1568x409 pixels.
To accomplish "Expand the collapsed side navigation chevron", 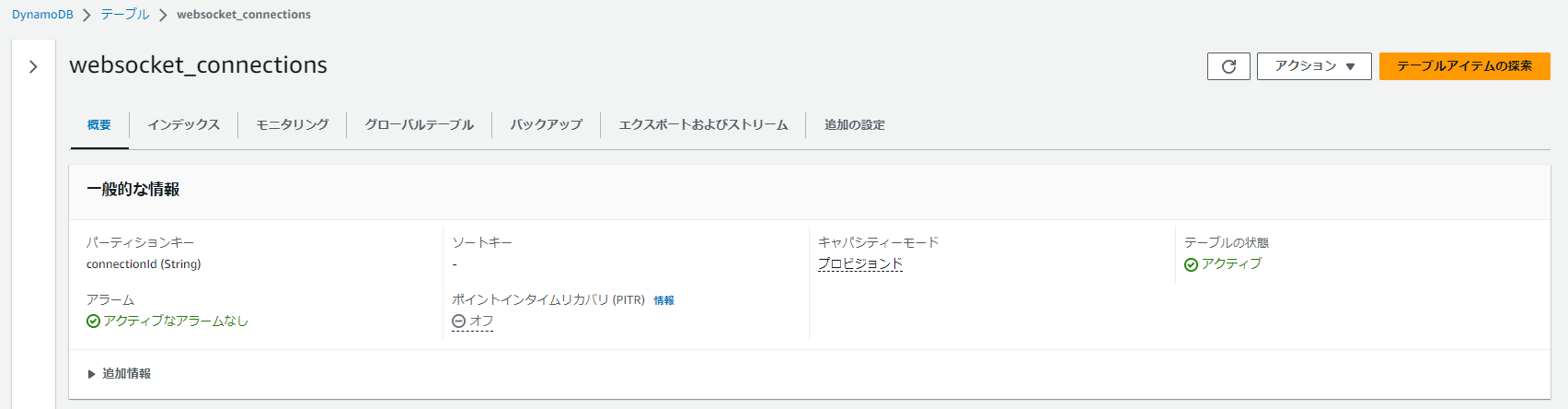I will click(x=33, y=66).
